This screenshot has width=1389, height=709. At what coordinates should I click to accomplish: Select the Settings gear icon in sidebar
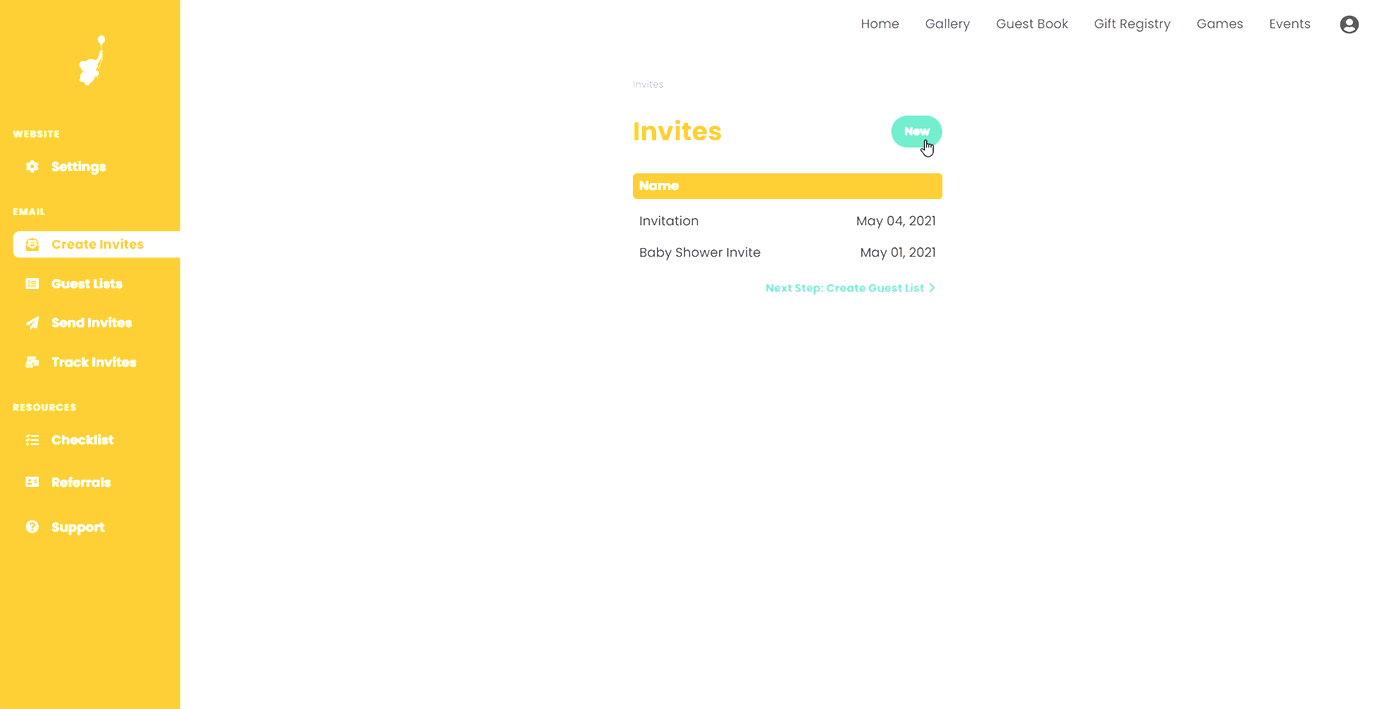(32, 166)
